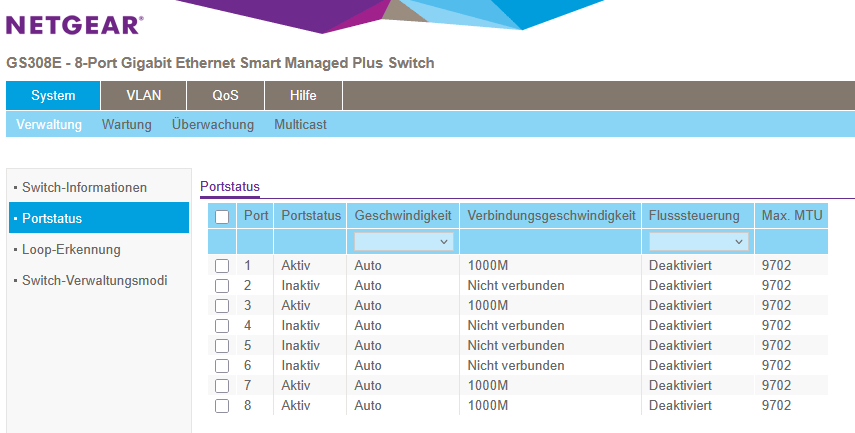Click the NETGEAR logo
The width and height of the screenshot is (855, 433).
(75, 25)
